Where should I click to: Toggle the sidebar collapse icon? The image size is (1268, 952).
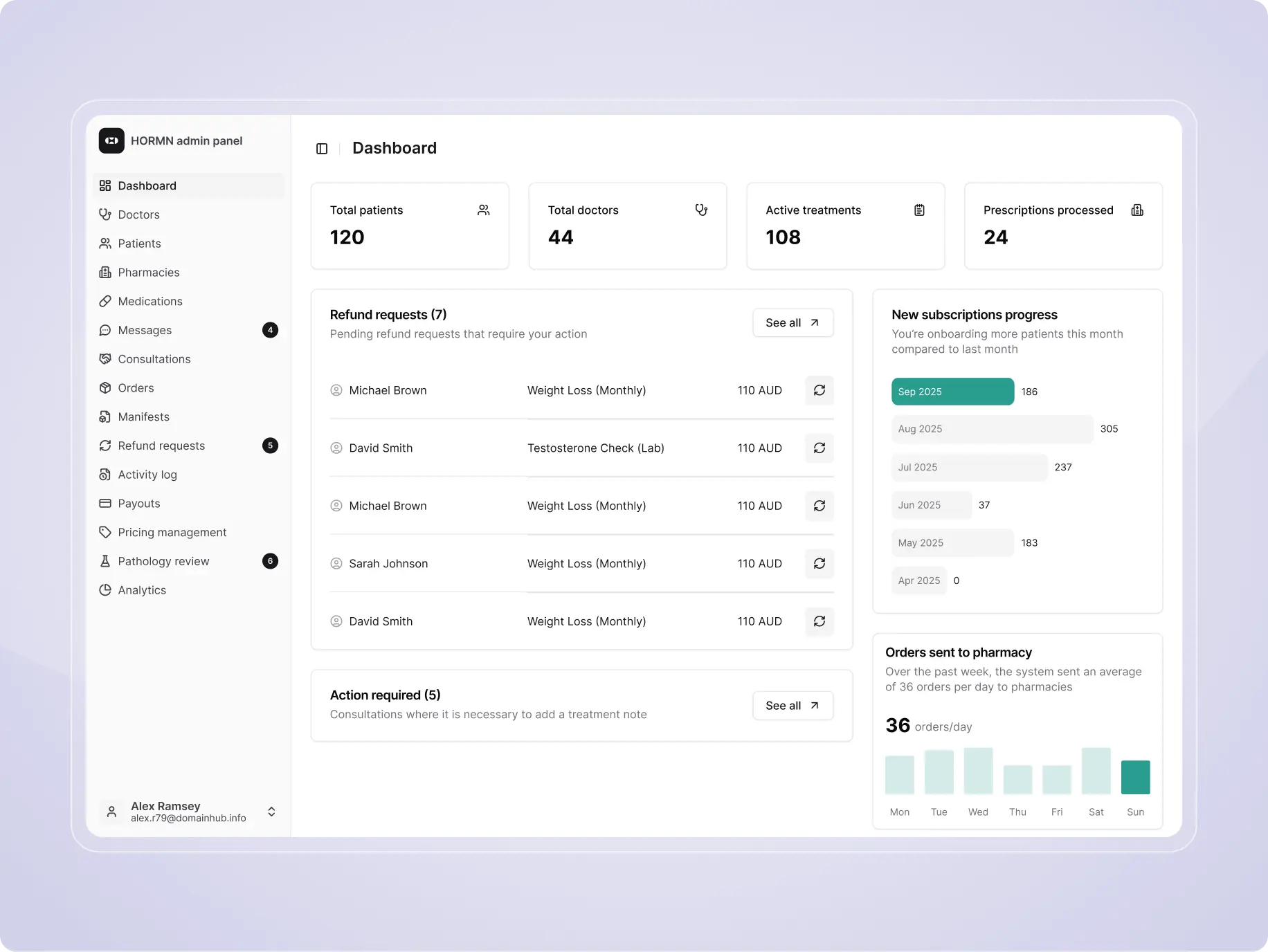pos(322,149)
